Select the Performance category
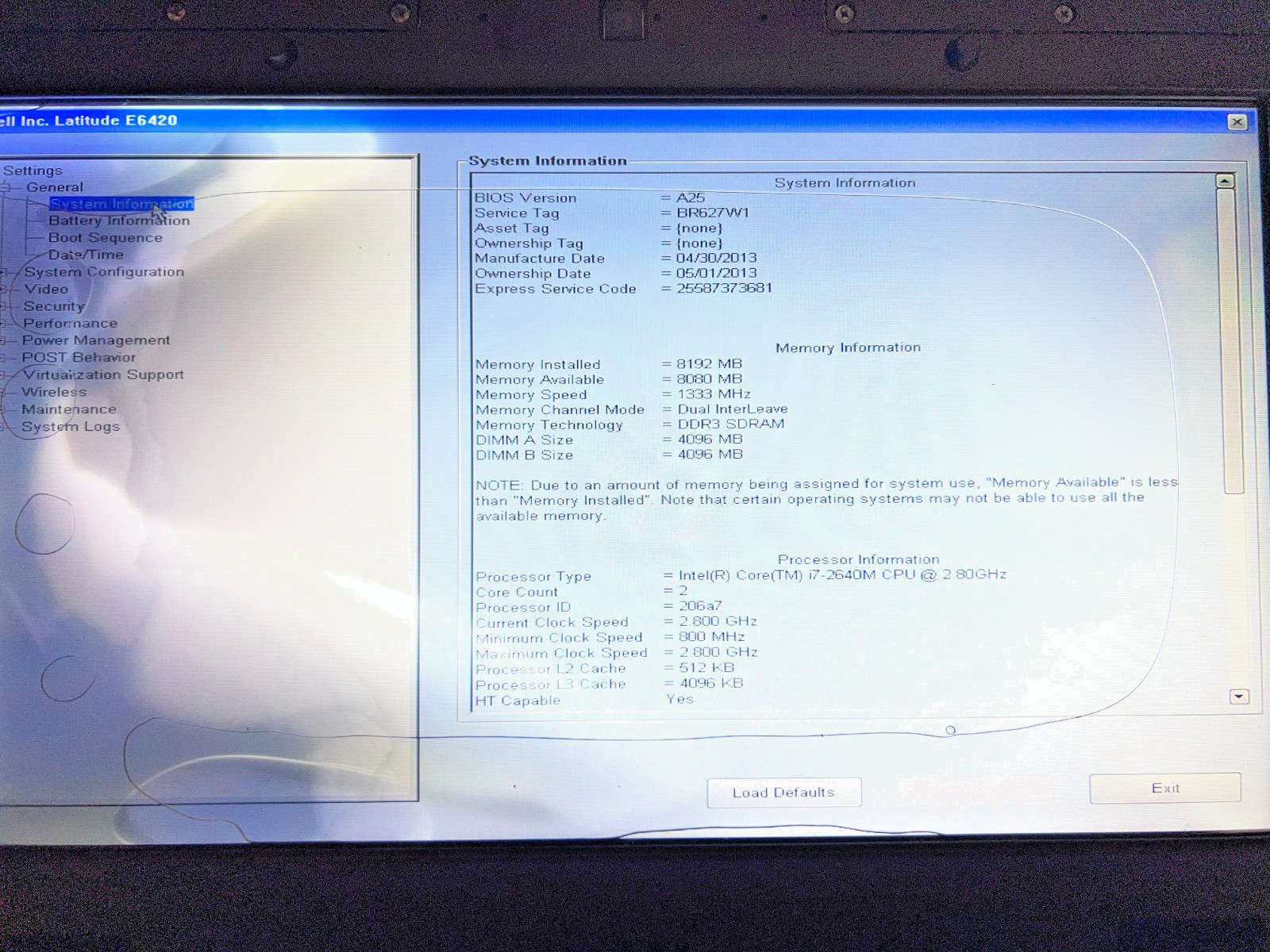The image size is (1270, 952). (x=70, y=323)
